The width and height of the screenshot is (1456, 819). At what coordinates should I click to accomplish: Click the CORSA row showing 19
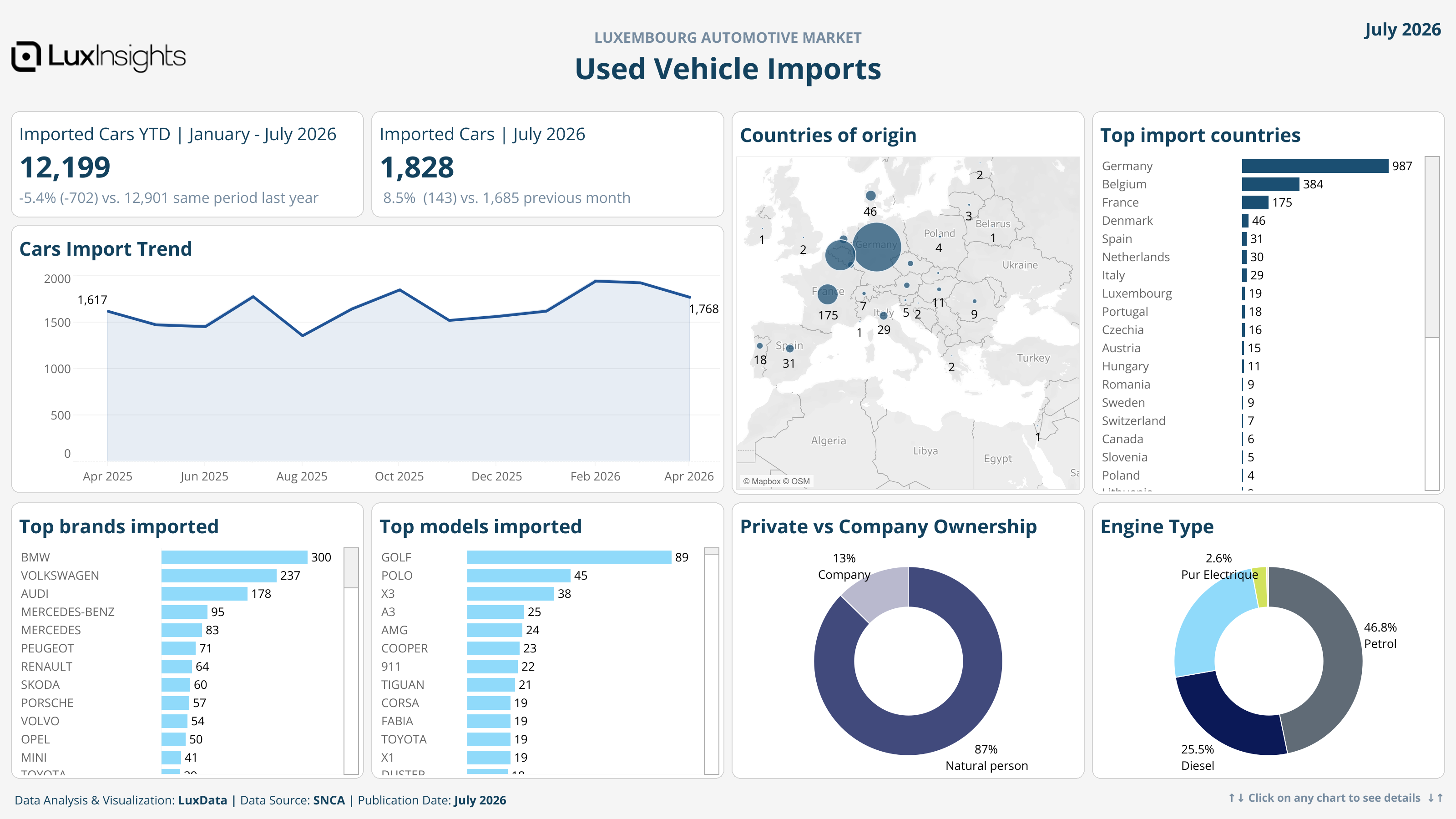coord(541,703)
